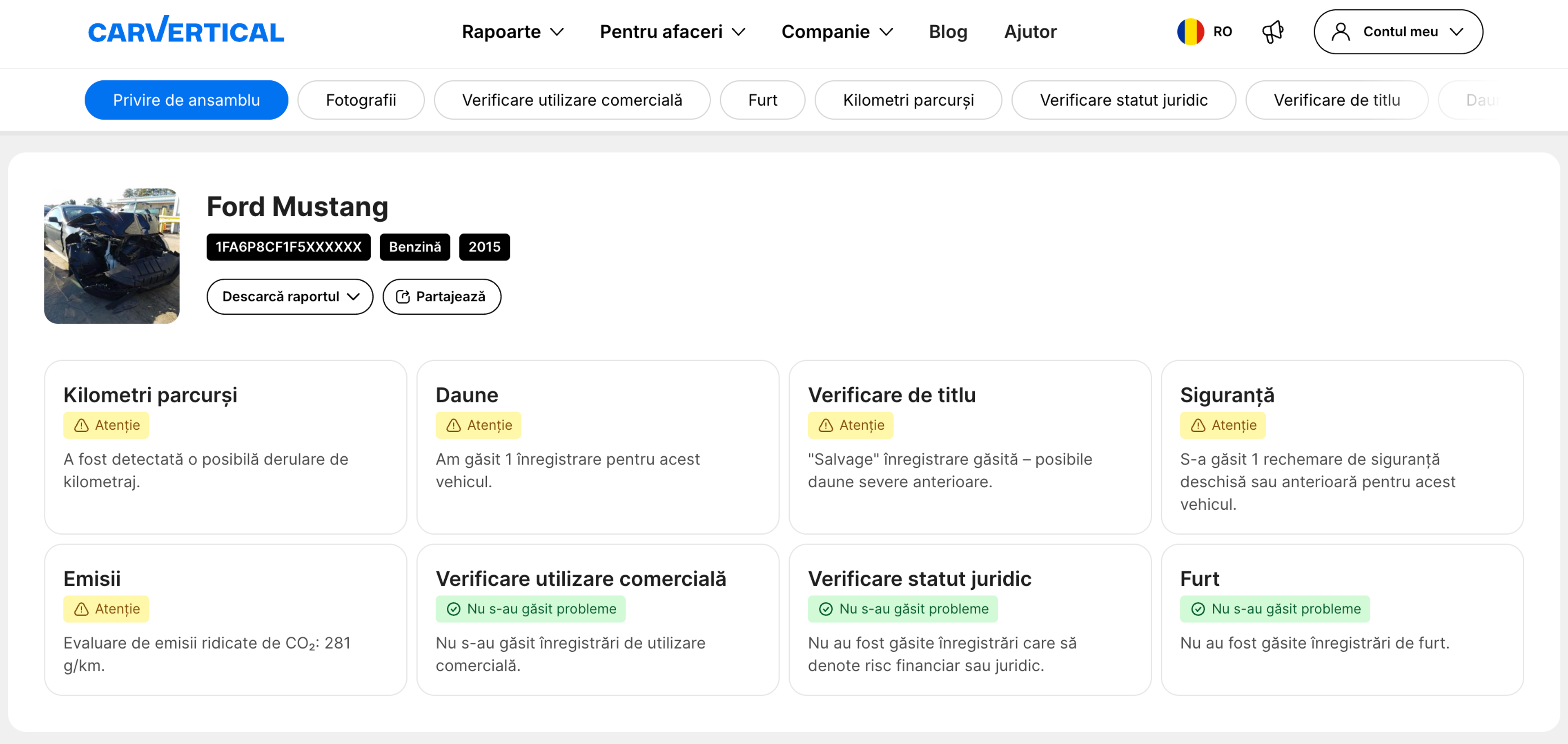Select the Kilometri parcurși tab
This screenshot has height=744, width=1568.
tap(908, 100)
